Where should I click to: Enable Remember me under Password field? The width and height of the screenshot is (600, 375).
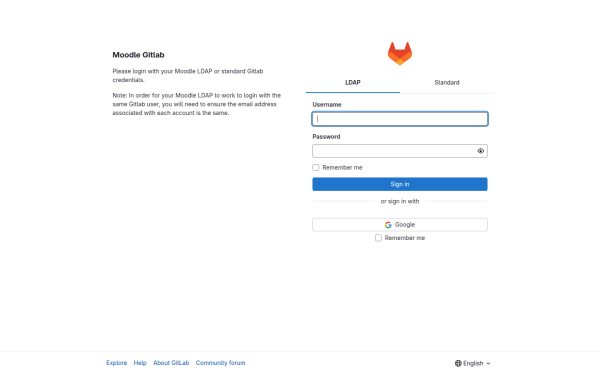[x=316, y=168]
